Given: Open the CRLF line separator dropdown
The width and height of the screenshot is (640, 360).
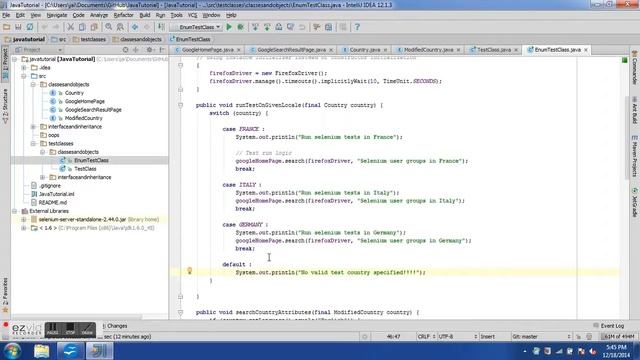Looking at the screenshot, I should [426, 337].
